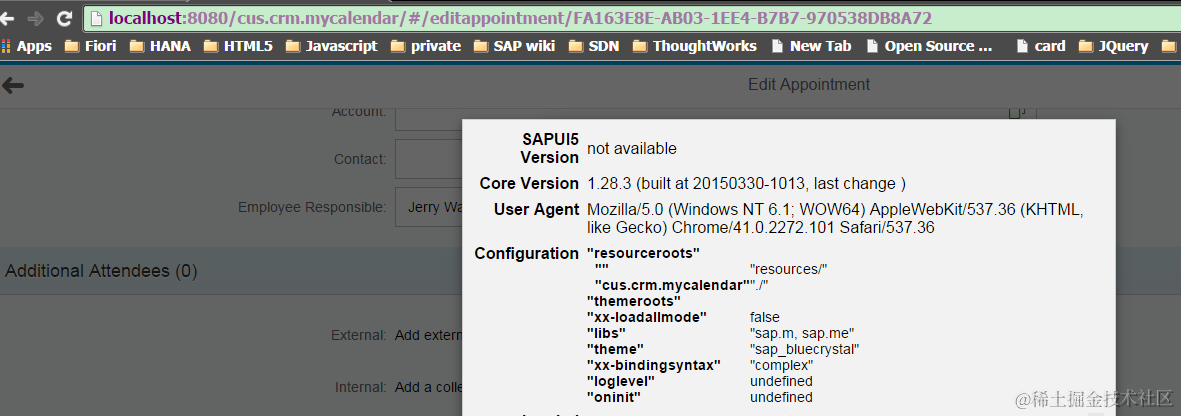Click the "theme" config key
This screenshot has height=416, width=1181.
(x=615, y=349)
